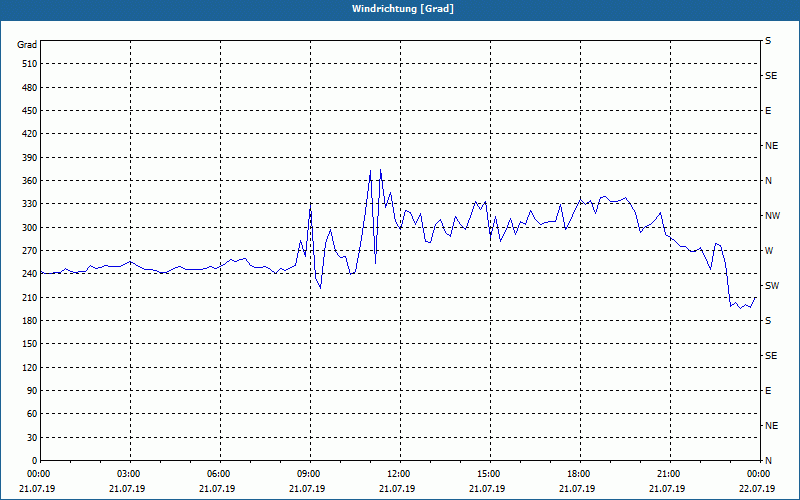800x500 pixels.
Task: Click the 210 y-axis value
Action: [x=30, y=297]
